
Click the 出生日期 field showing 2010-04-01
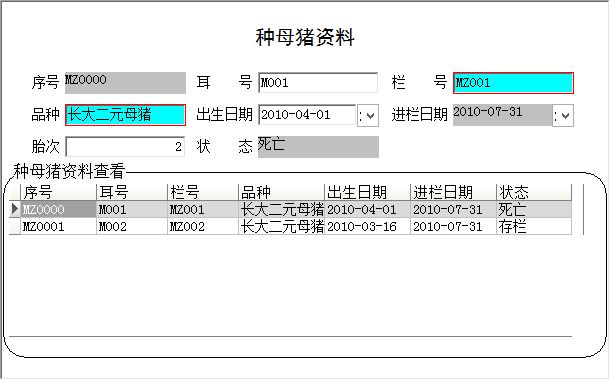click(307, 115)
